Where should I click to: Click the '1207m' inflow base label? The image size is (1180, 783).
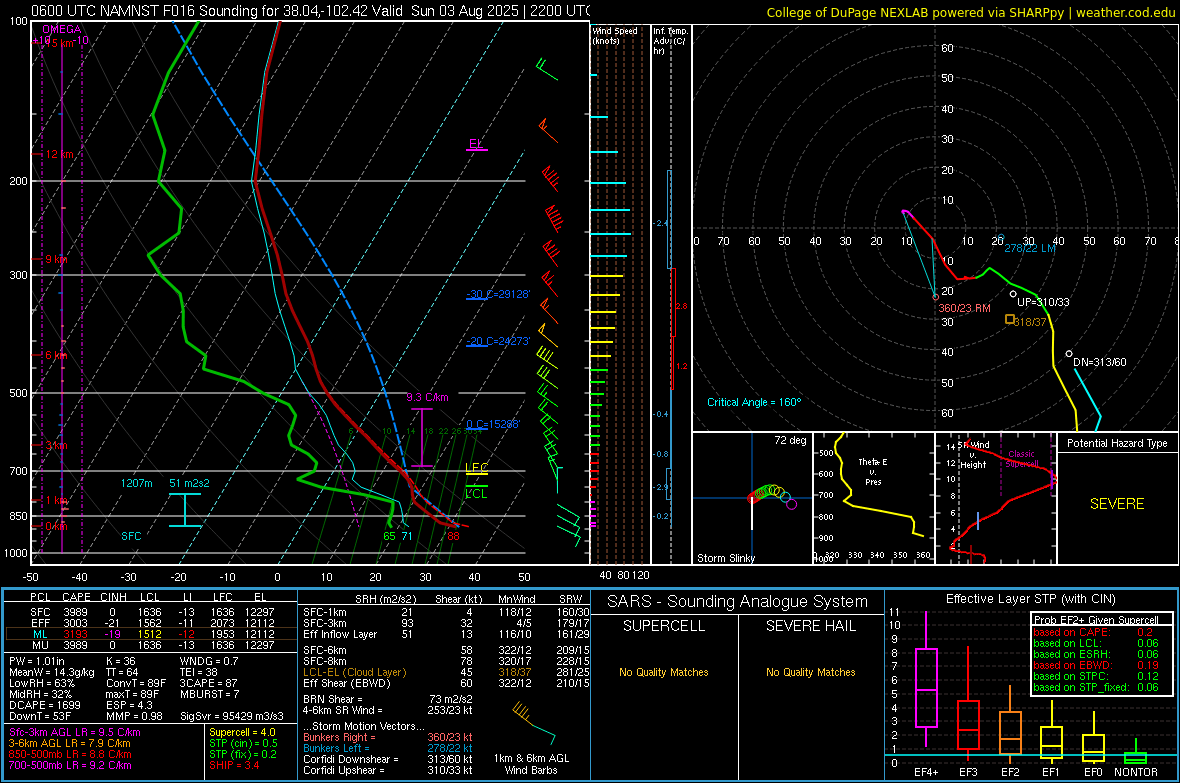coord(136,483)
